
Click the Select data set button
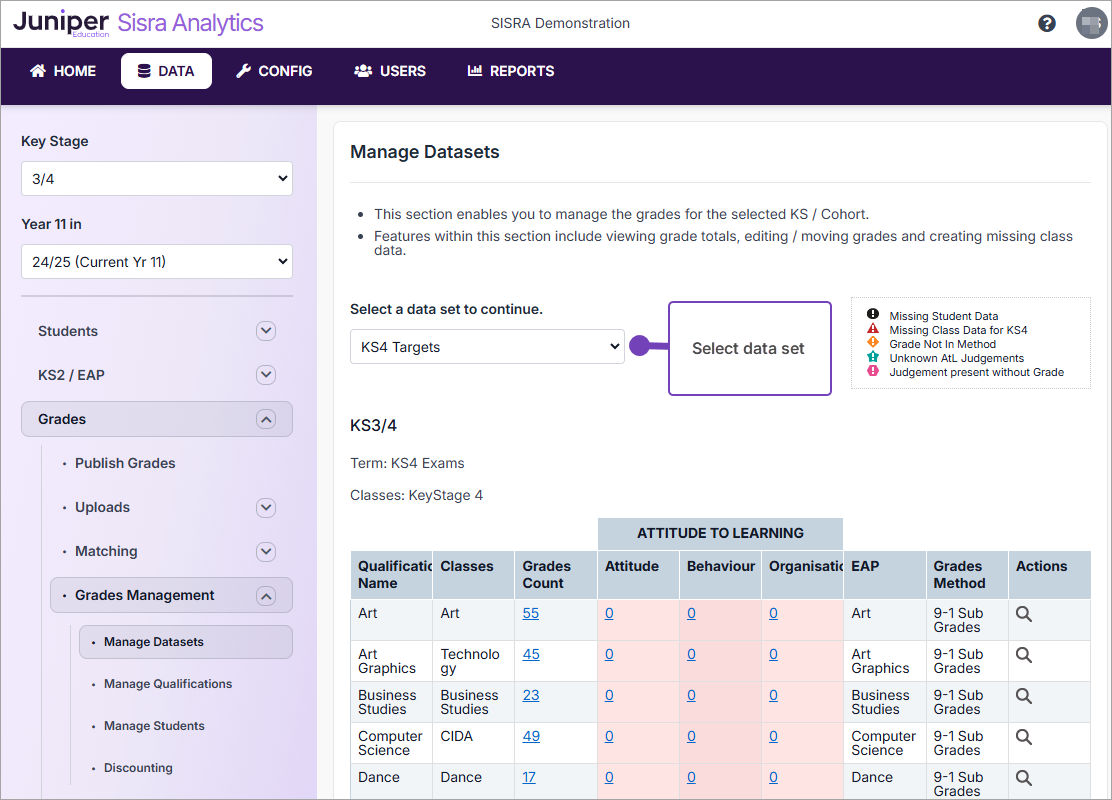[749, 347]
